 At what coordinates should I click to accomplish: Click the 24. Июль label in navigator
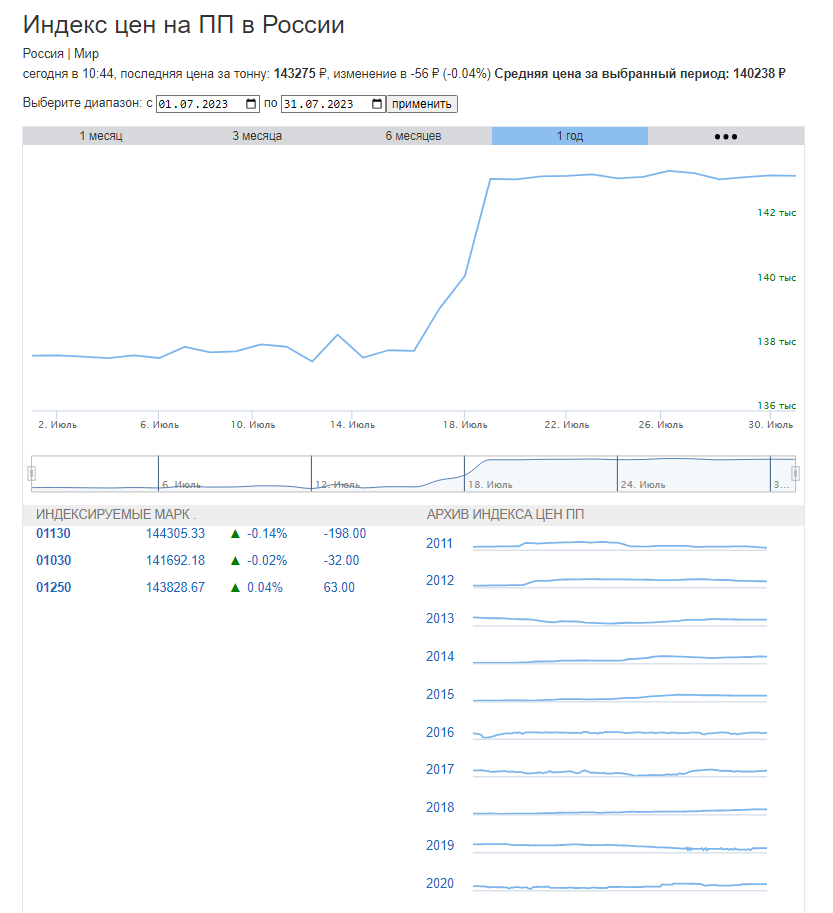pos(643,484)
